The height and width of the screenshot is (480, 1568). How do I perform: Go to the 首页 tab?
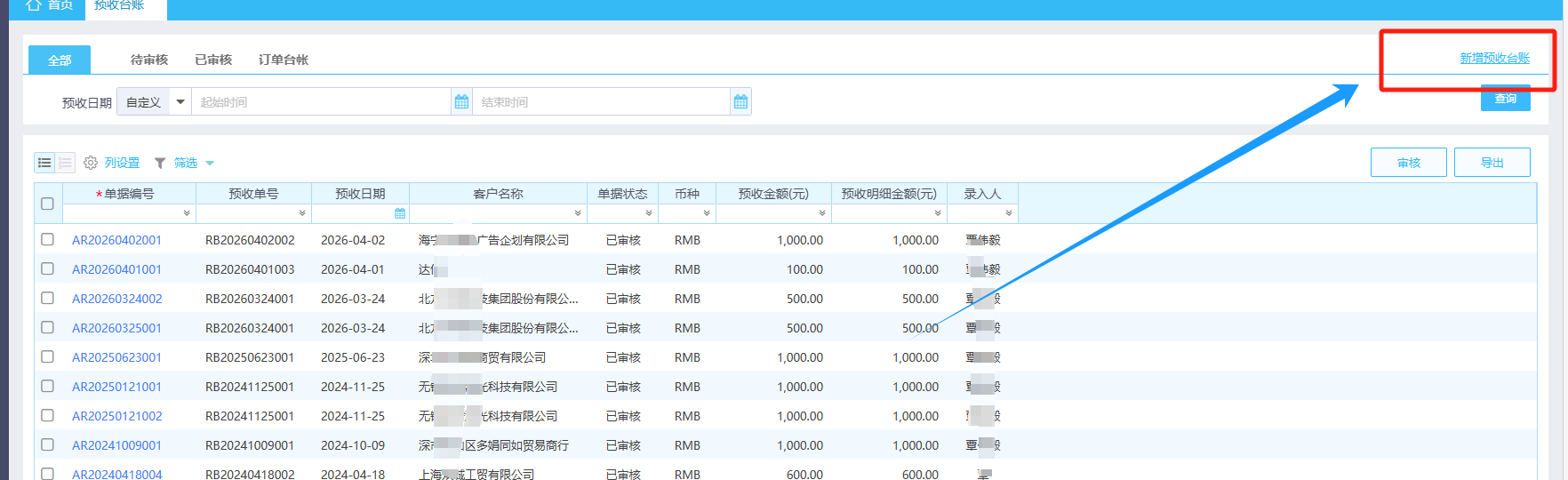coord(50,5)
